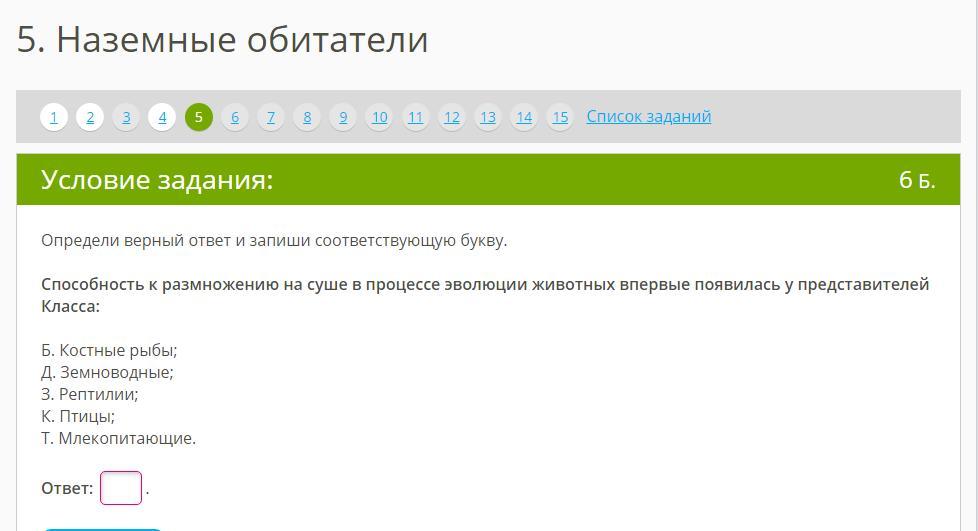Go to task number 6

(235, 117)
